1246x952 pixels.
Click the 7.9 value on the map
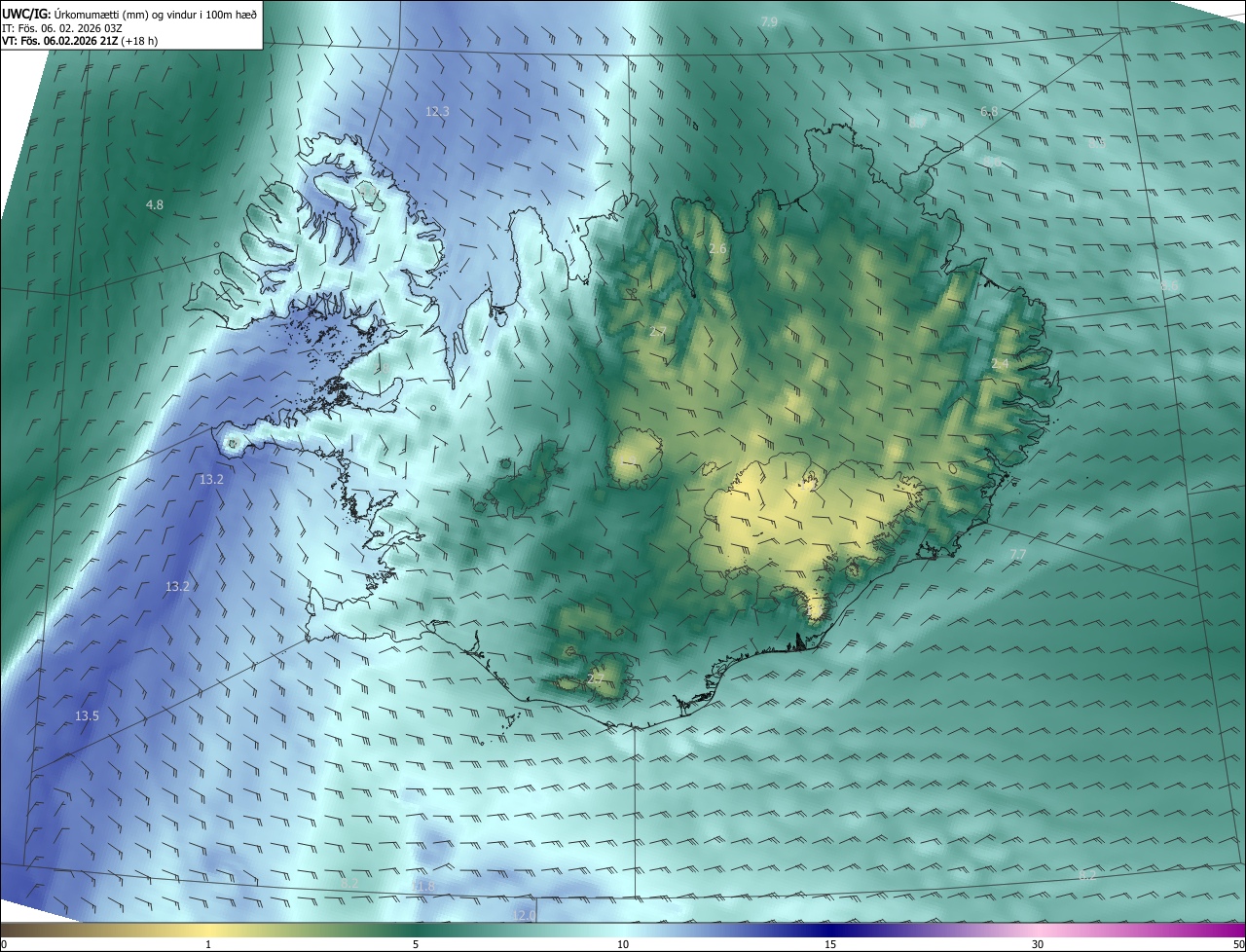coord(769,21)
